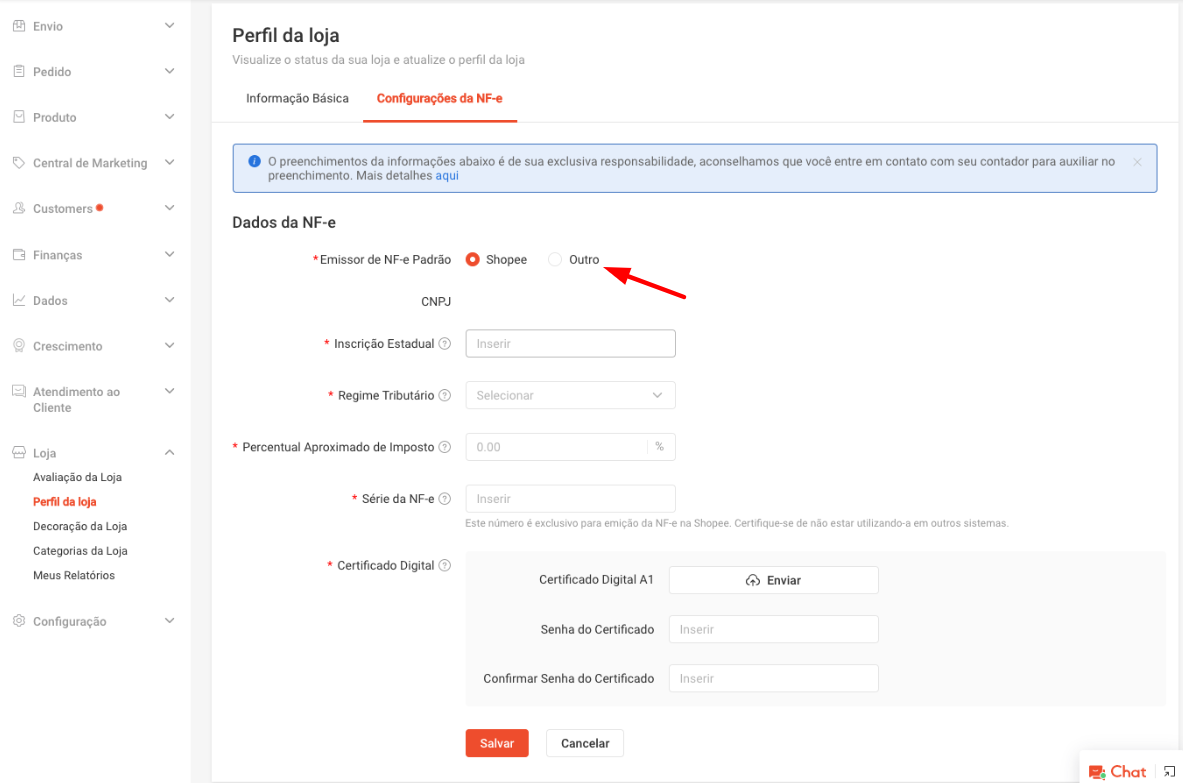Open the Regime Tributário dropdown
1183x783 pixels.
tap(570, 395)
